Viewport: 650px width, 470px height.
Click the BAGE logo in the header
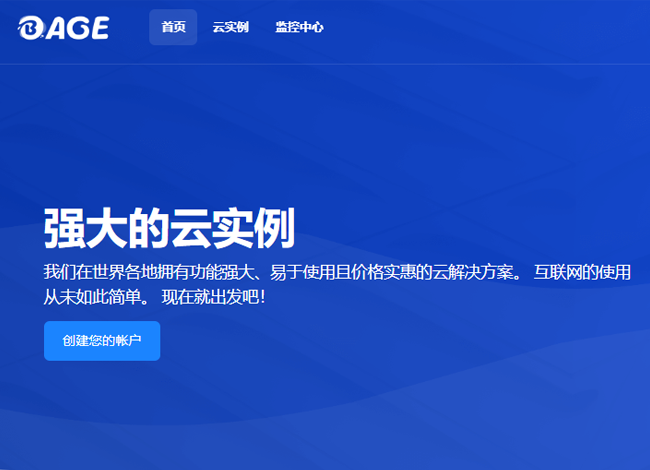pyautogui.click(x=63, y=28)
